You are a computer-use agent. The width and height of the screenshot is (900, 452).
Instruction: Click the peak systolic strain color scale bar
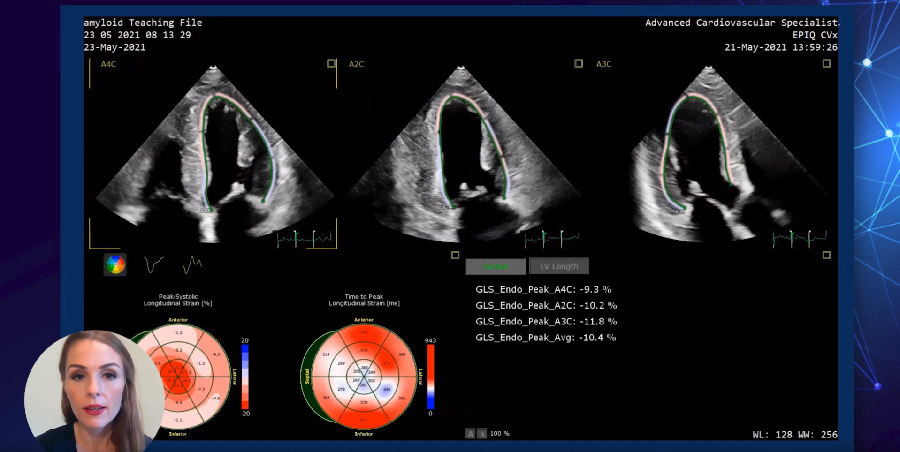(x=246, y=372)
